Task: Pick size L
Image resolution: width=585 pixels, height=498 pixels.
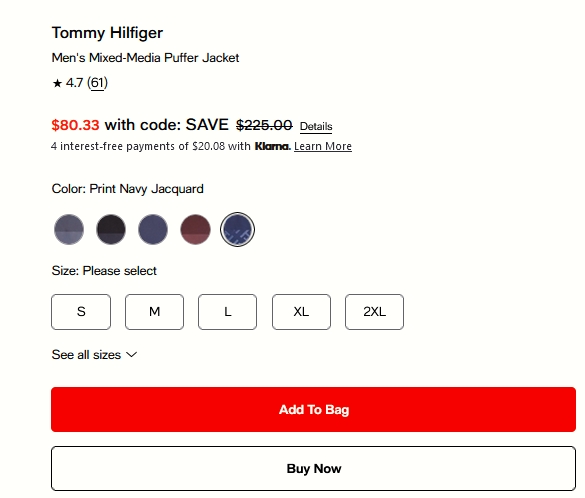Action: click(228, 312)
